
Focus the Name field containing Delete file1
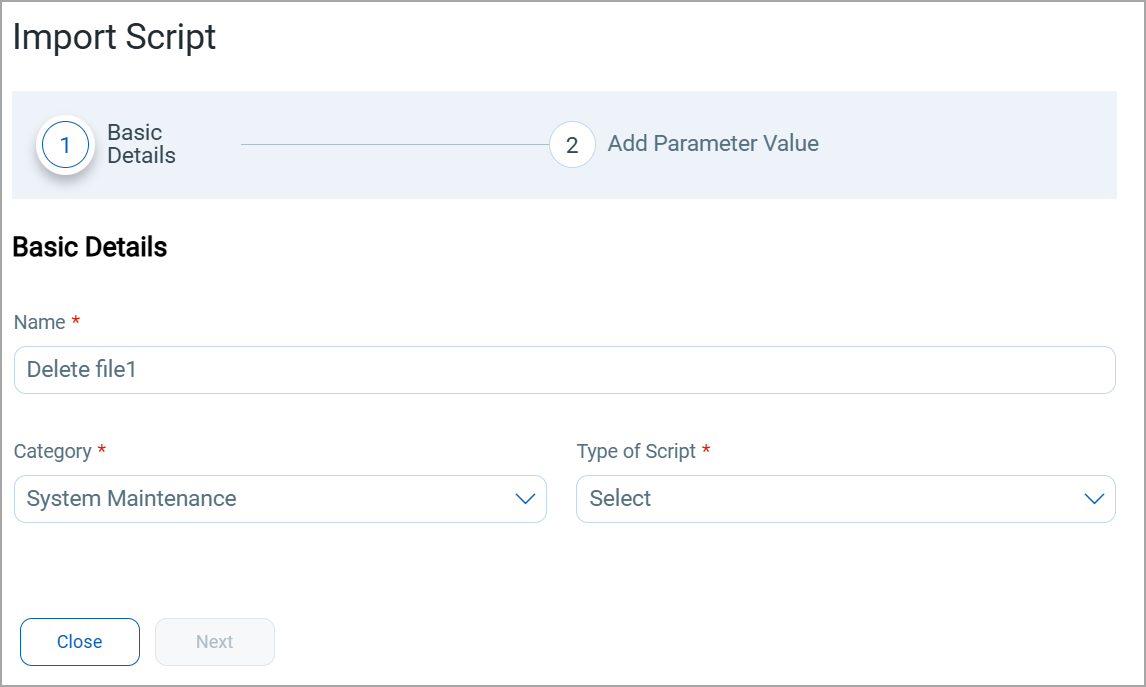[564, 370]
